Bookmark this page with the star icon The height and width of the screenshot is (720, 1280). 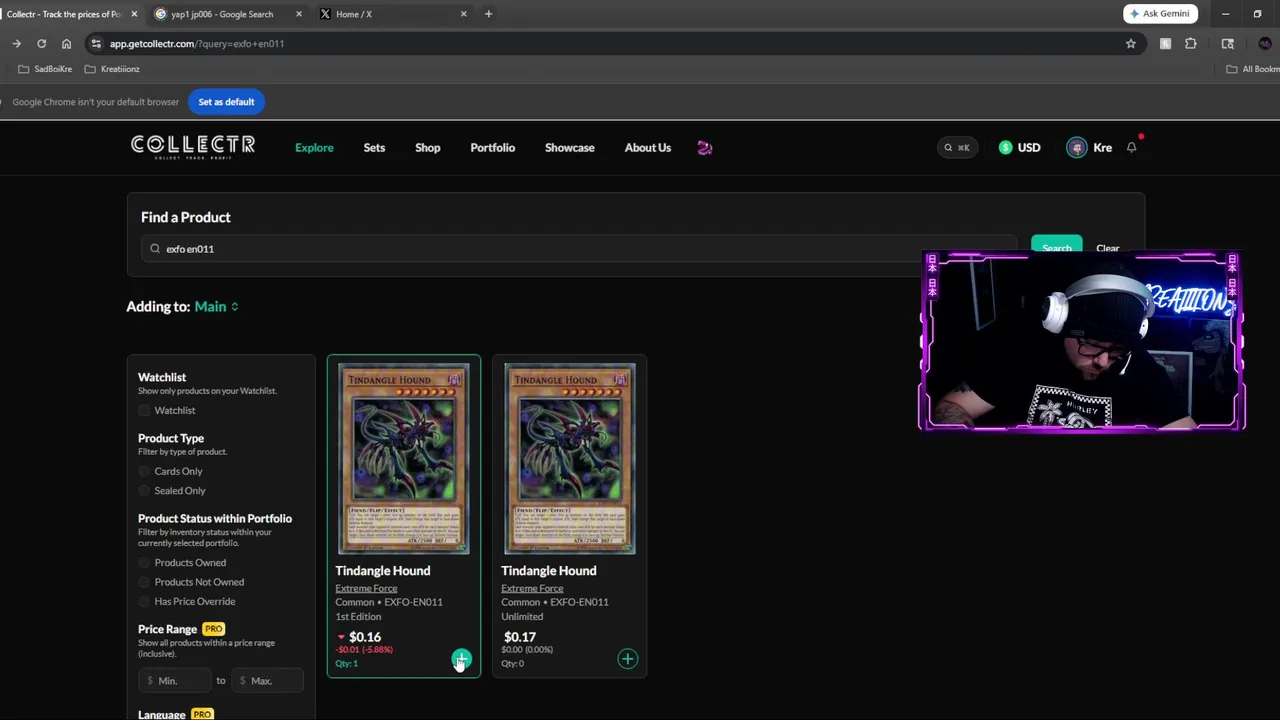pos(1131,44)
